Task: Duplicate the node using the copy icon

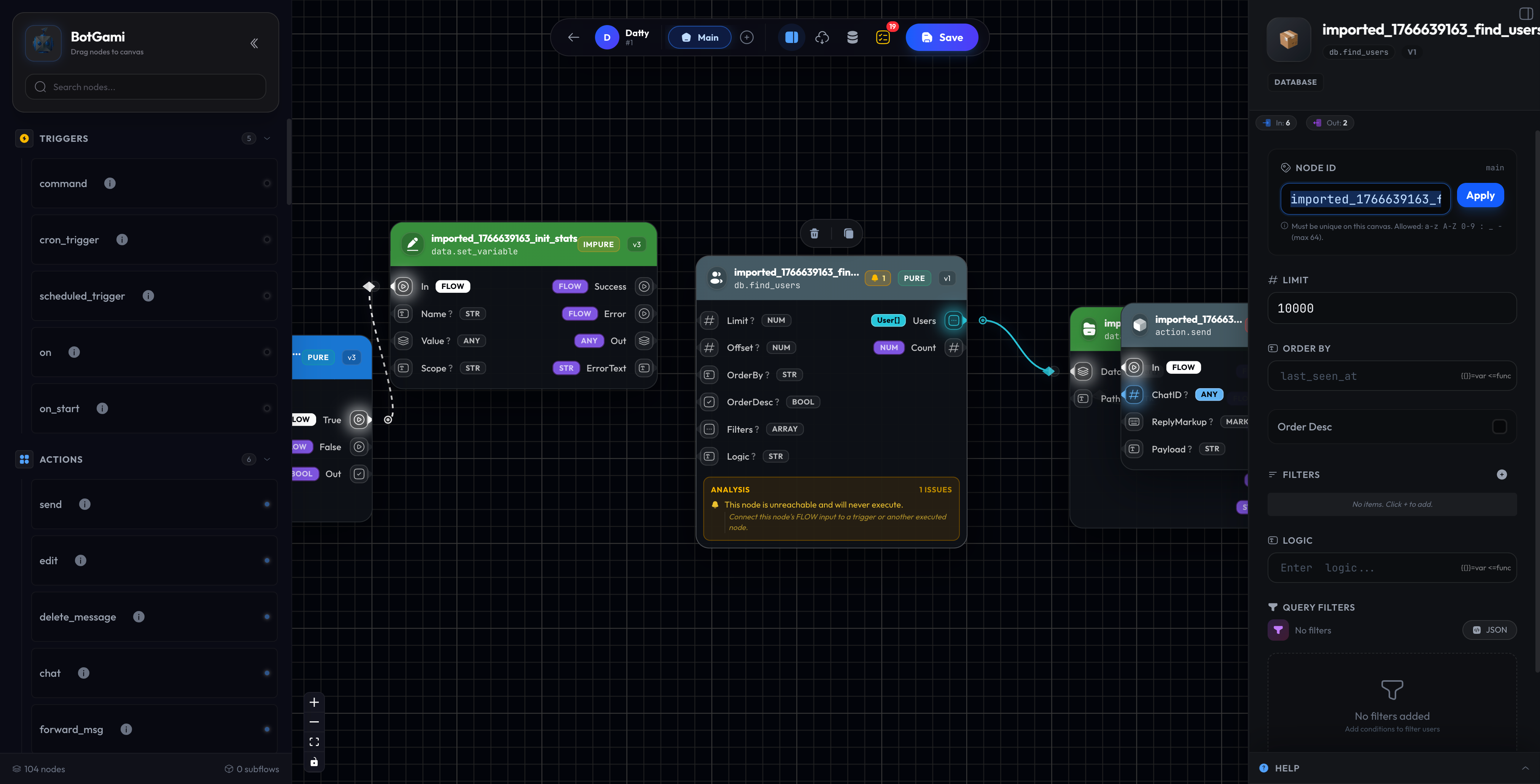Action: coord(848,233)
